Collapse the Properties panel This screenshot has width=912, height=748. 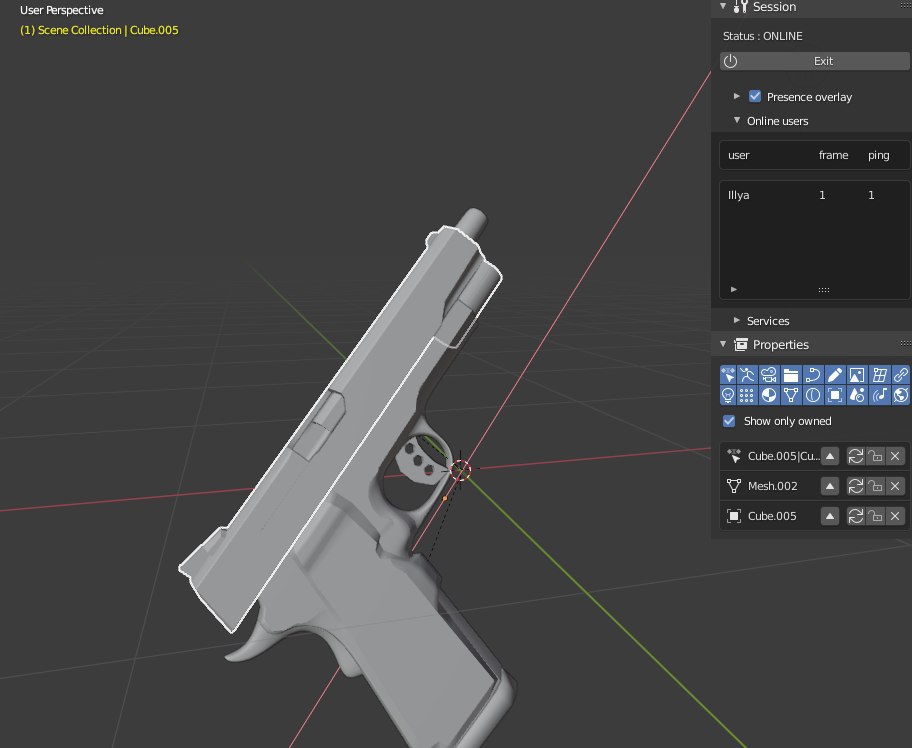click(723, 344)
